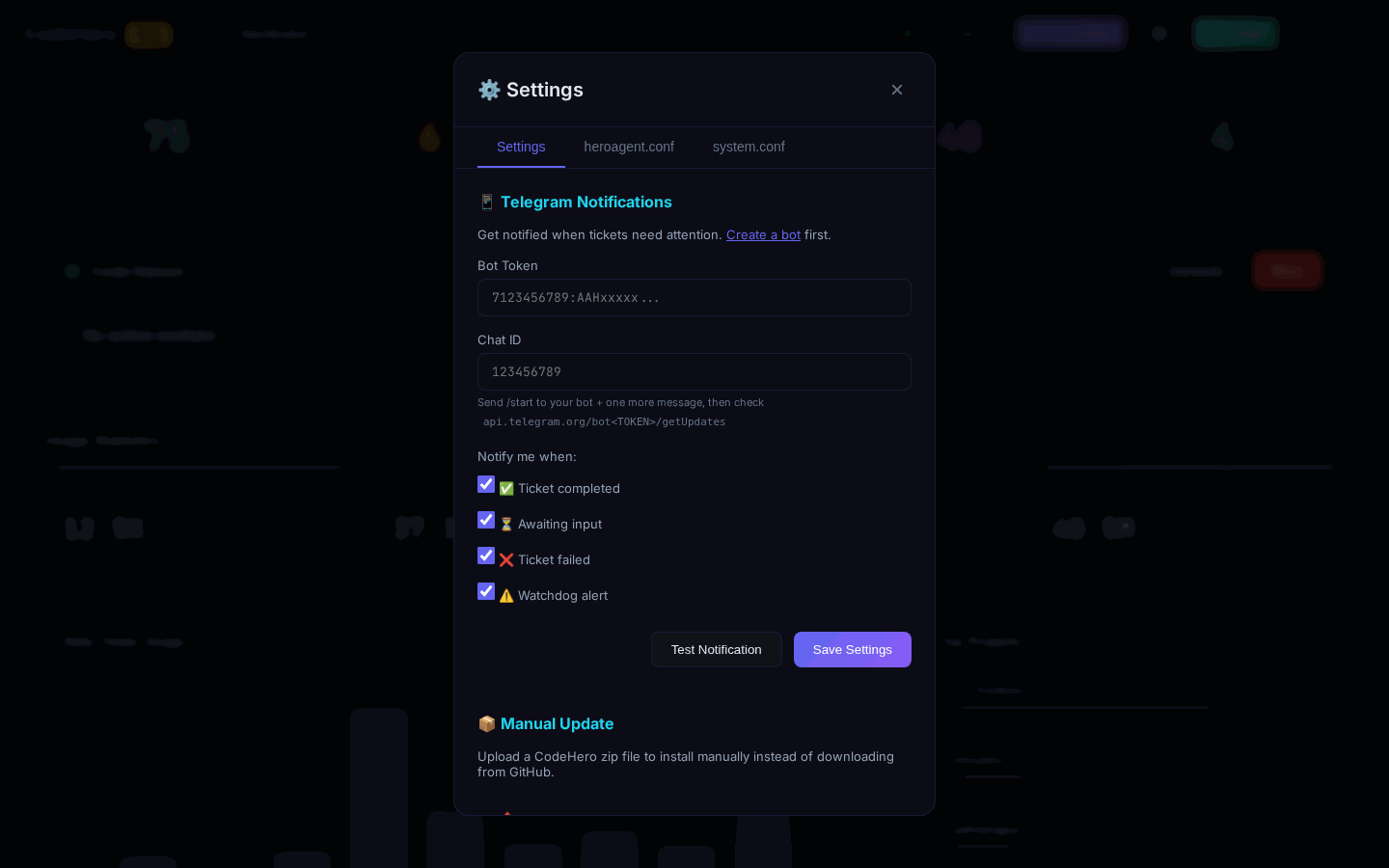
Task: Turn off the Watchdog alert checkbox
Action: (x=486, y=591)
